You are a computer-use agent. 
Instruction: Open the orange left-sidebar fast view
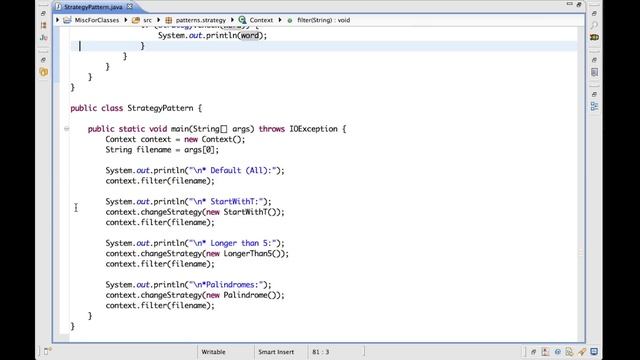43,72
